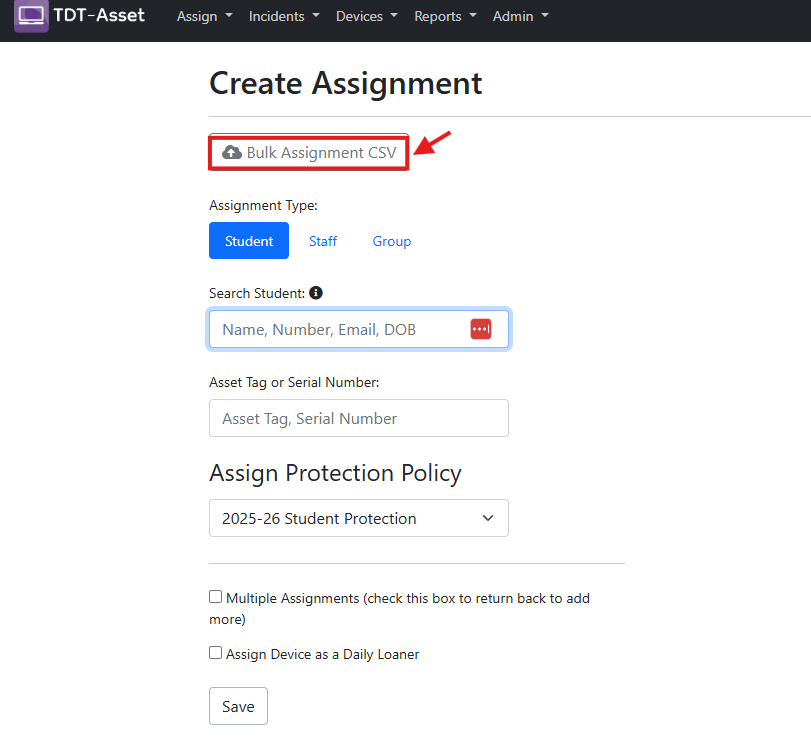811x753 pixels.
Task: Click the Bulk Assignment CSV button
Action: pos(309,152)
